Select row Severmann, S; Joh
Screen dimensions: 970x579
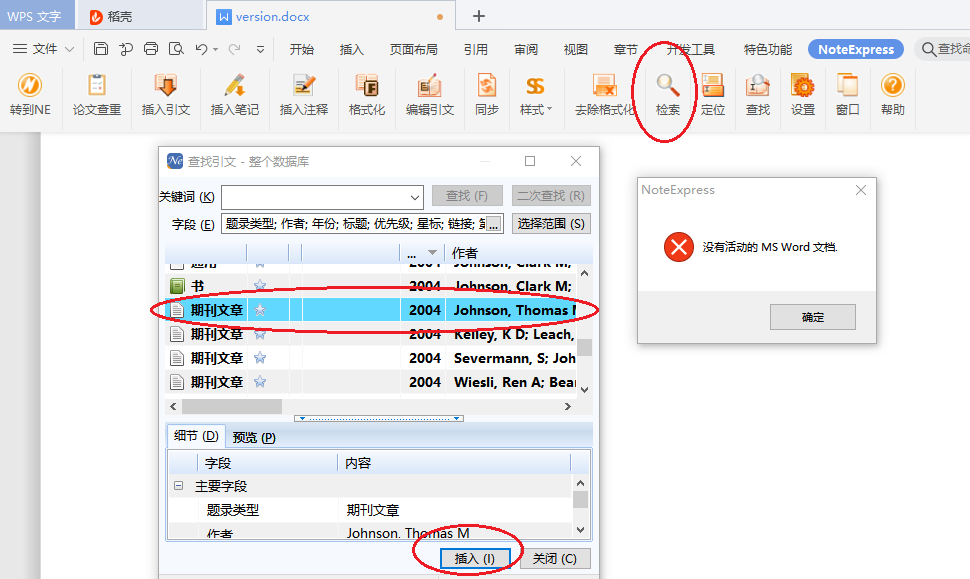pos(371,358)
